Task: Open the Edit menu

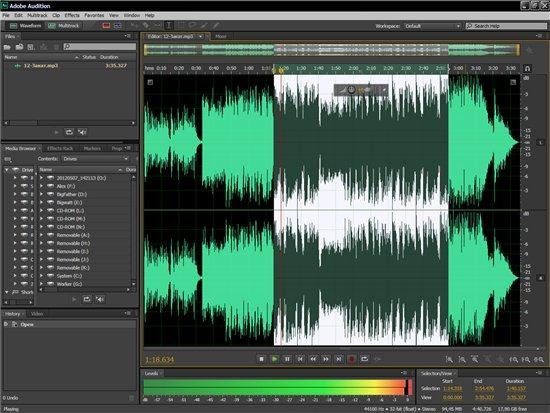Action: pyautogui.click(x=18, y=15)
